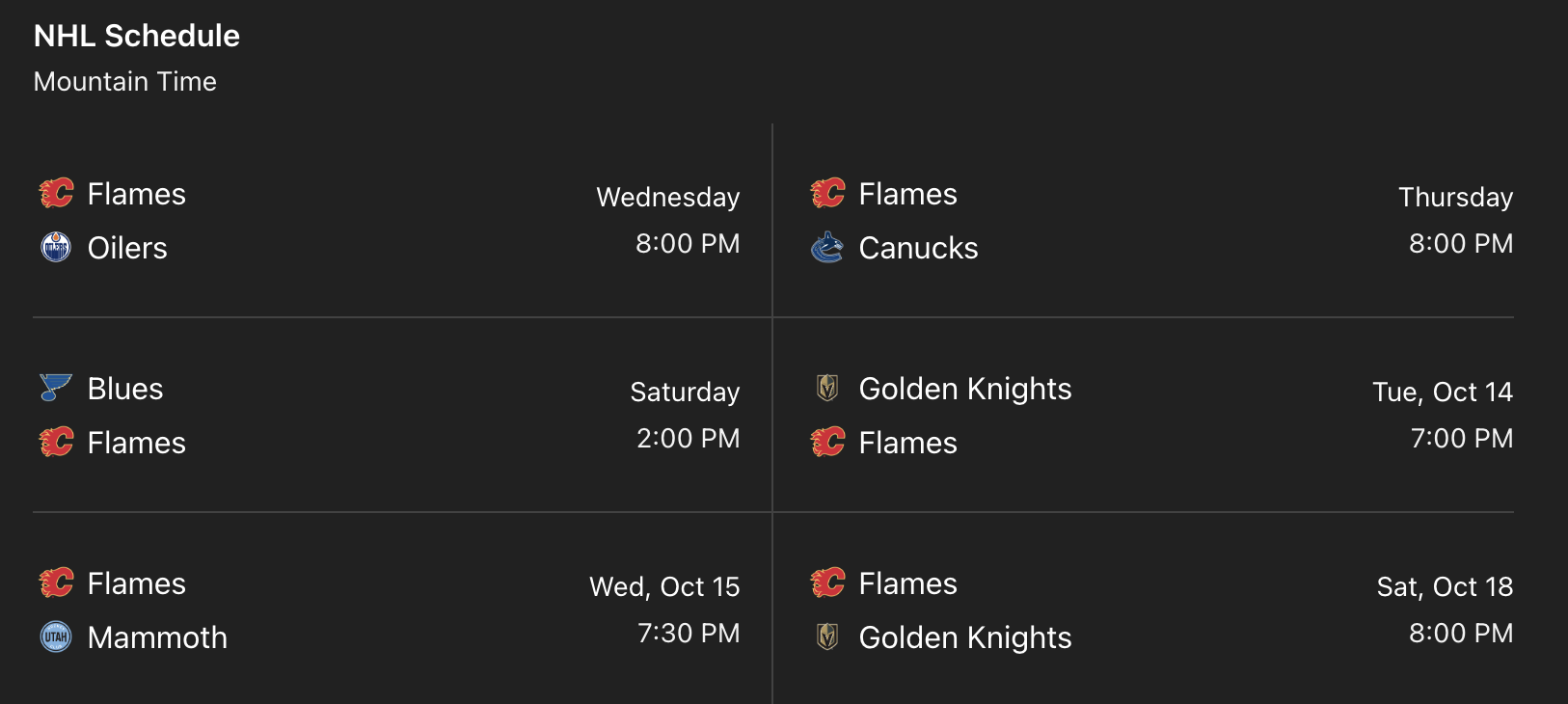Open the Tue, Oct 14 game date

(x=1442, y=392)
